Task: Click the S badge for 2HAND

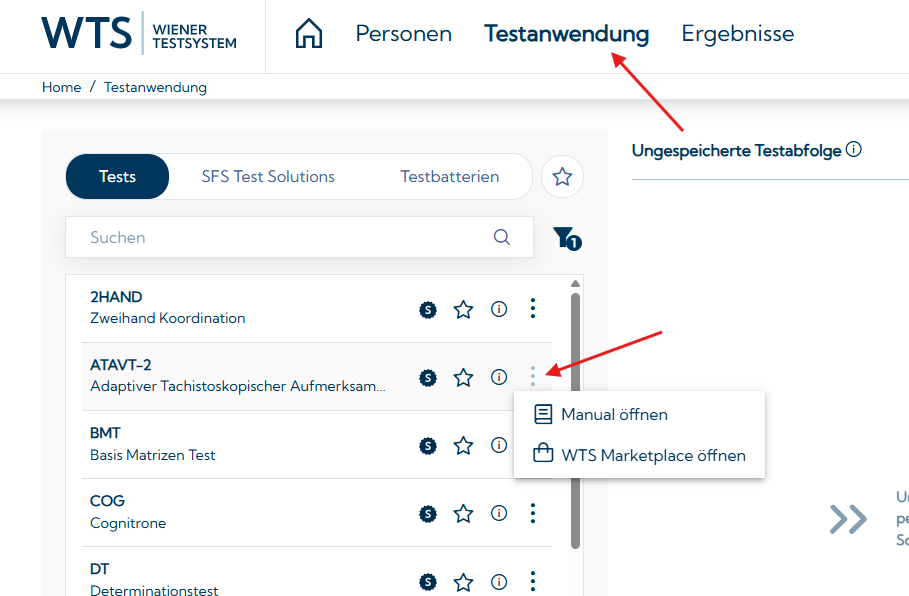Action: 428,310
